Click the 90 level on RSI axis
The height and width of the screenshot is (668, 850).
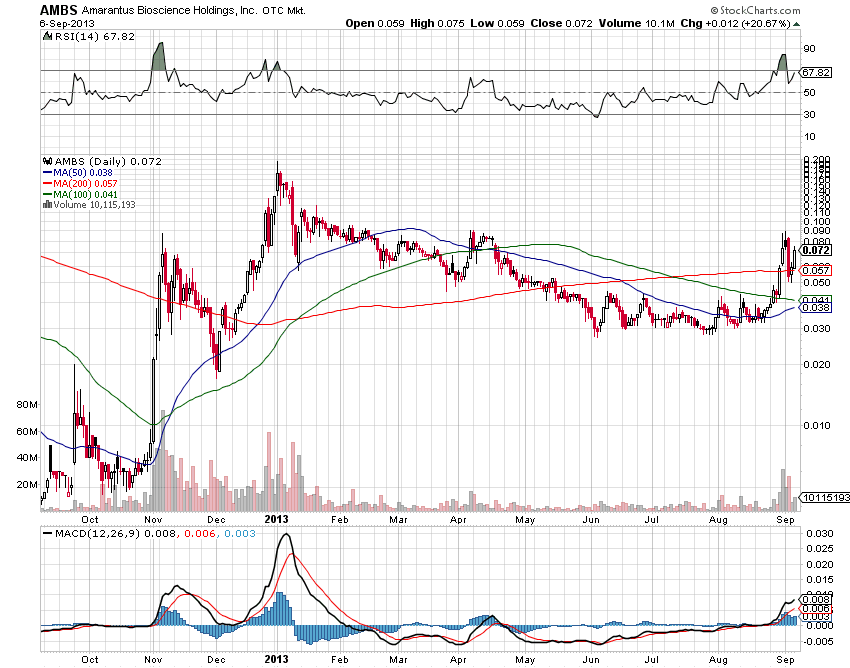coord(809,49)
